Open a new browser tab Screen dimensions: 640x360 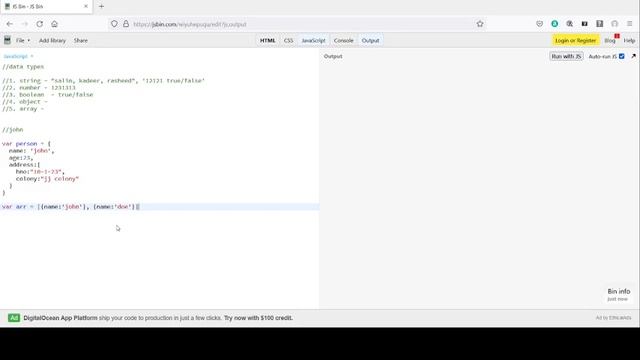(101, 6)
